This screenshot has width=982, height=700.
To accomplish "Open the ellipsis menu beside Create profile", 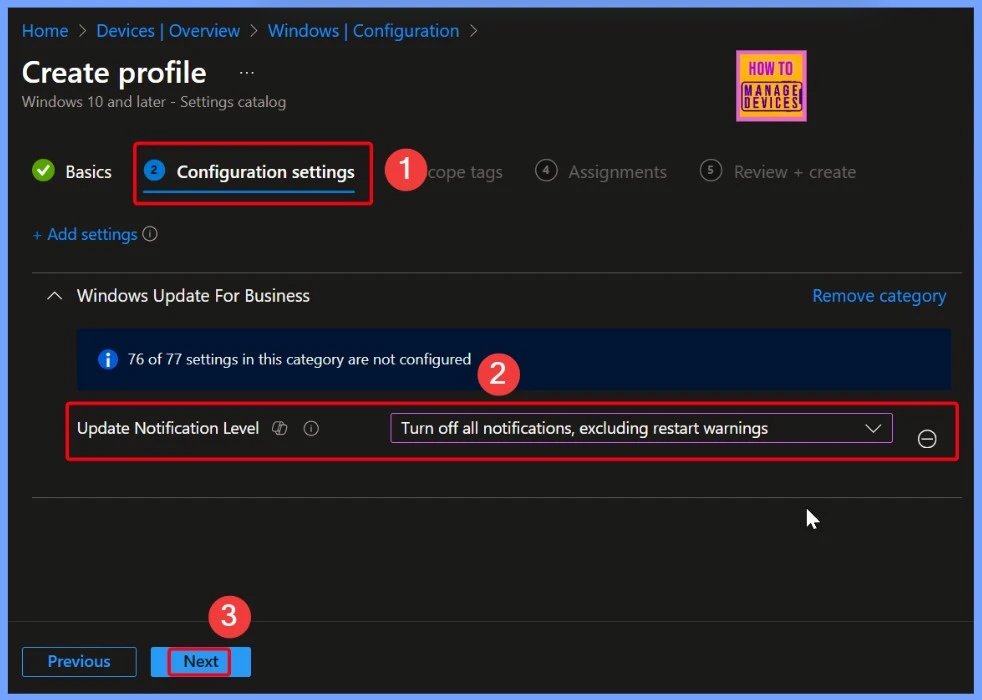I will click(247, 73).
